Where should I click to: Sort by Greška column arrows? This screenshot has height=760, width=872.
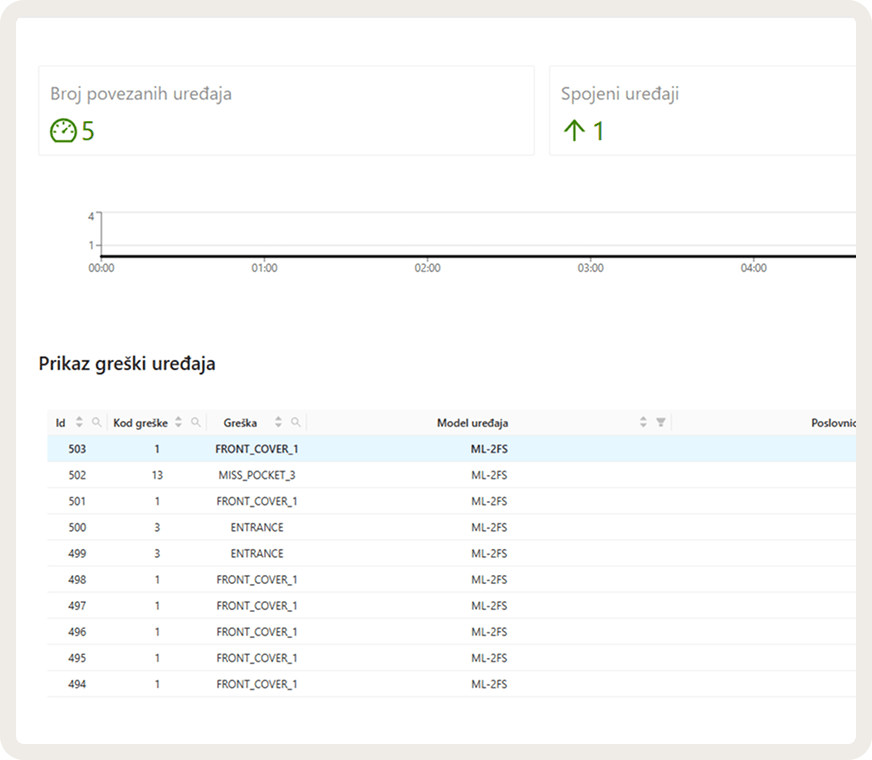pyautogui.click(x=278, y=422)
